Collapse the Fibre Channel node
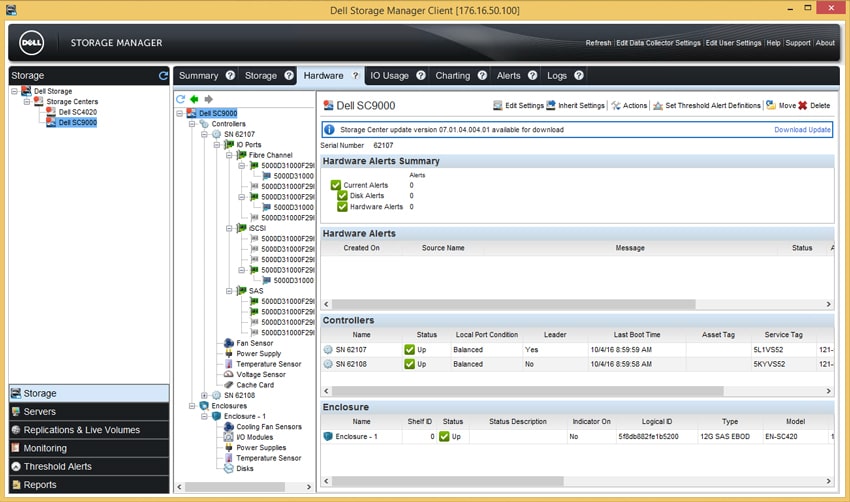Viewport: 850px width, 502px height. pos(229,155)
